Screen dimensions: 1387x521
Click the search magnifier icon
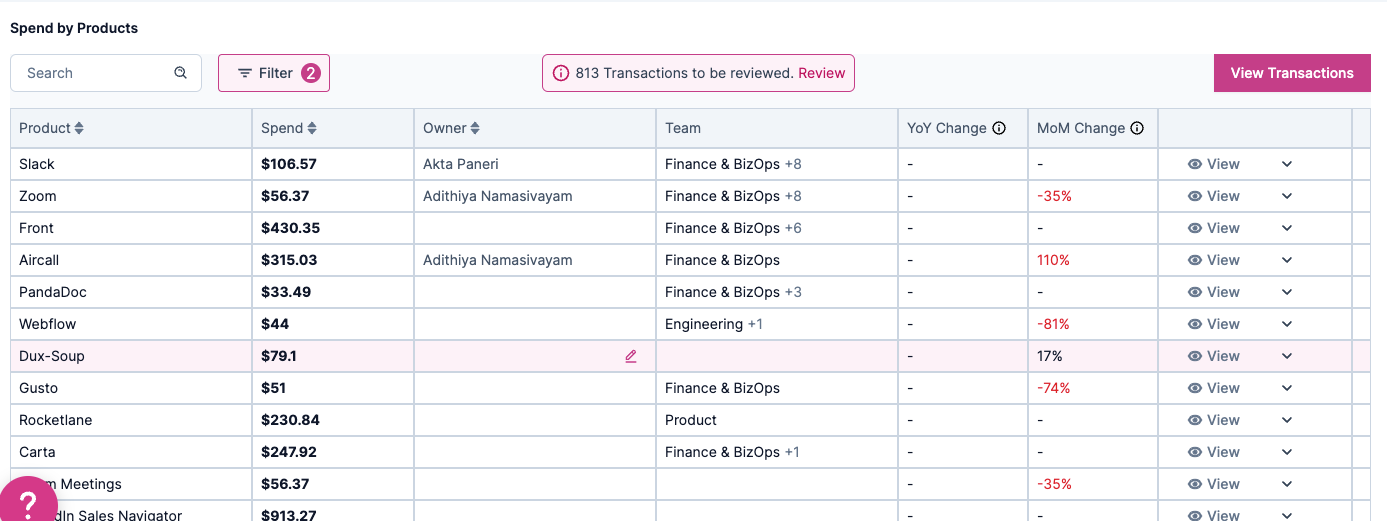(x=180, y=73)
